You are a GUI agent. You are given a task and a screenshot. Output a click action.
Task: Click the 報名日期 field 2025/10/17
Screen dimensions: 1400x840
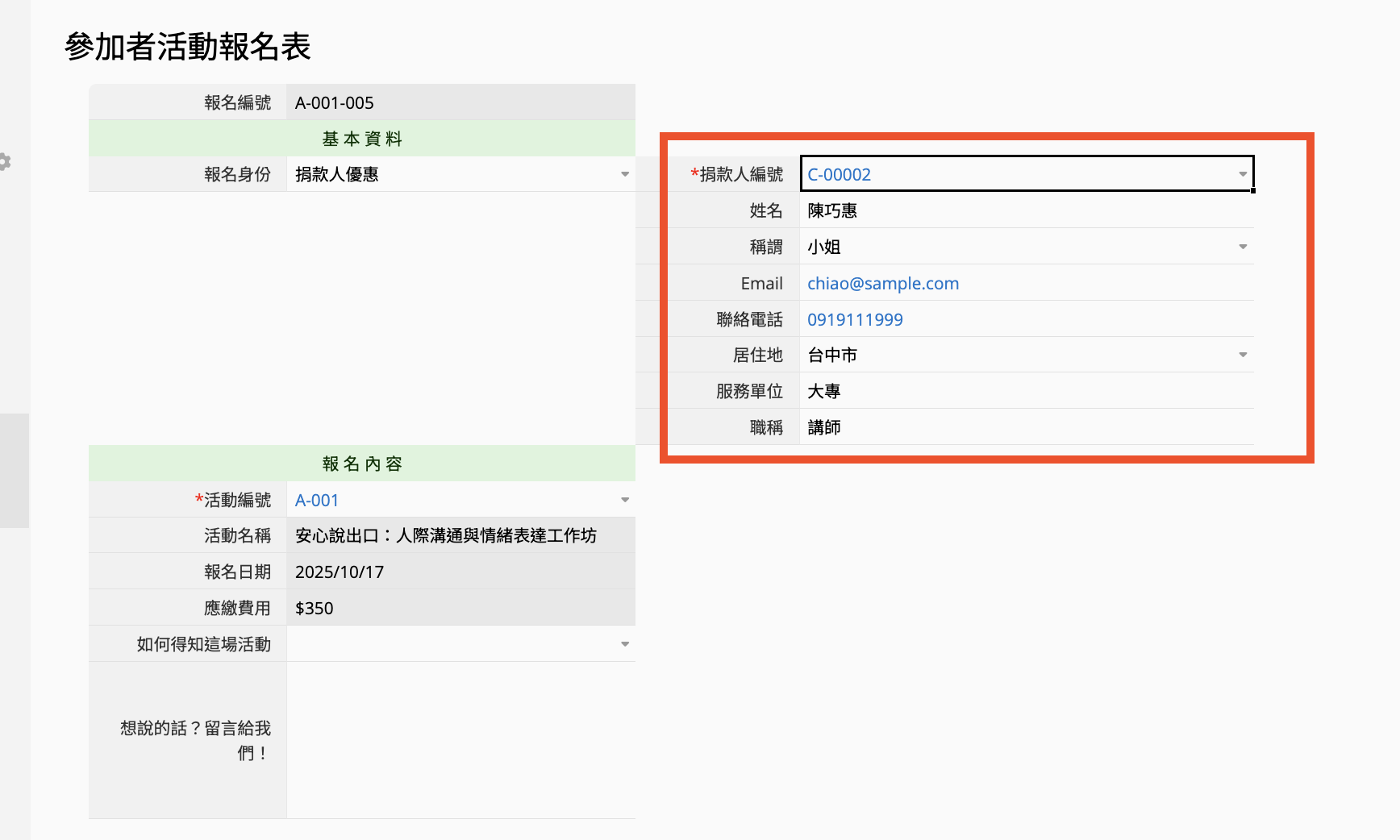pos(460,572)
